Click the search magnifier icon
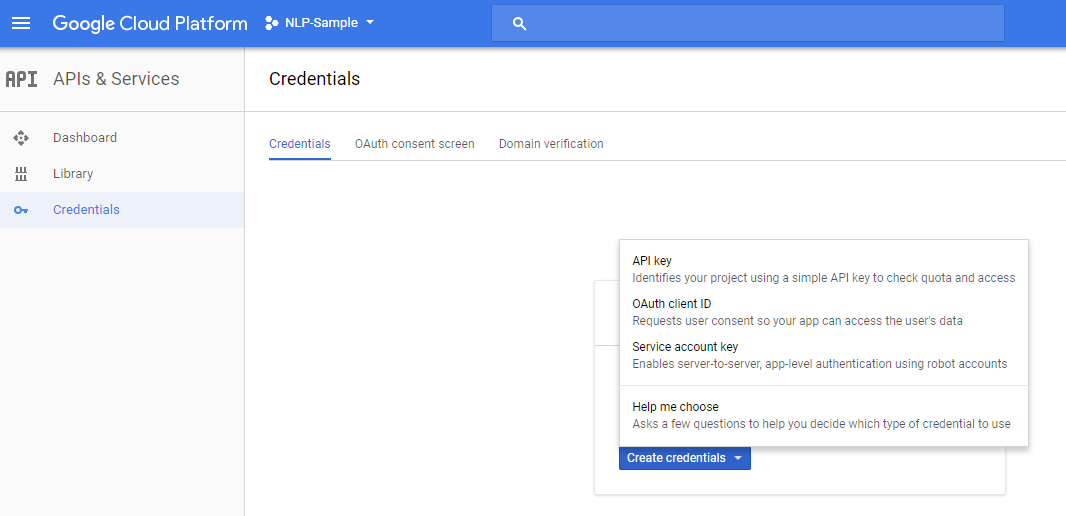Image resolution: width=1066 pixels, height=516 pixels. (519, 24)
